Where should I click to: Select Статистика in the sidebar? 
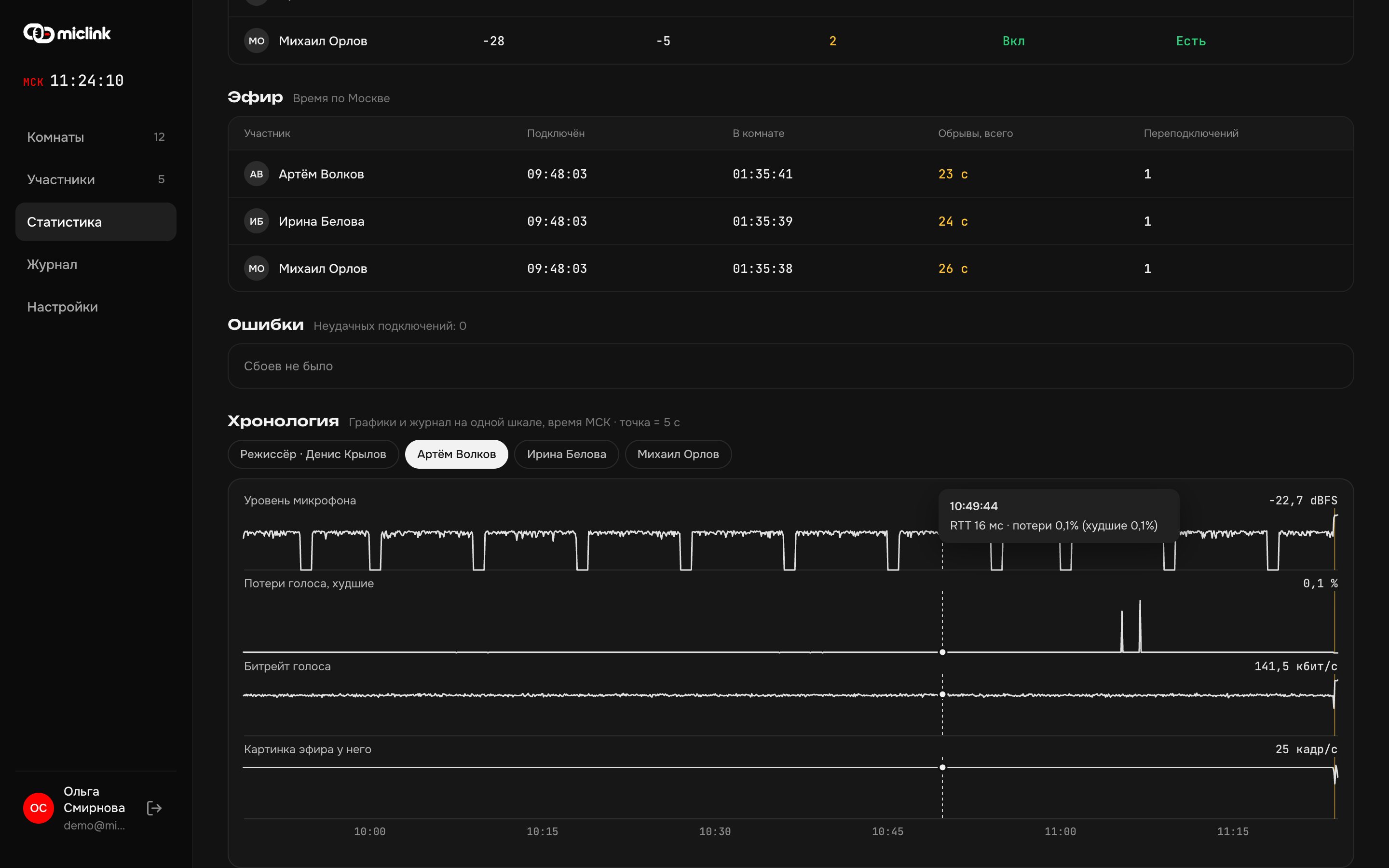(x=96, y=222)
